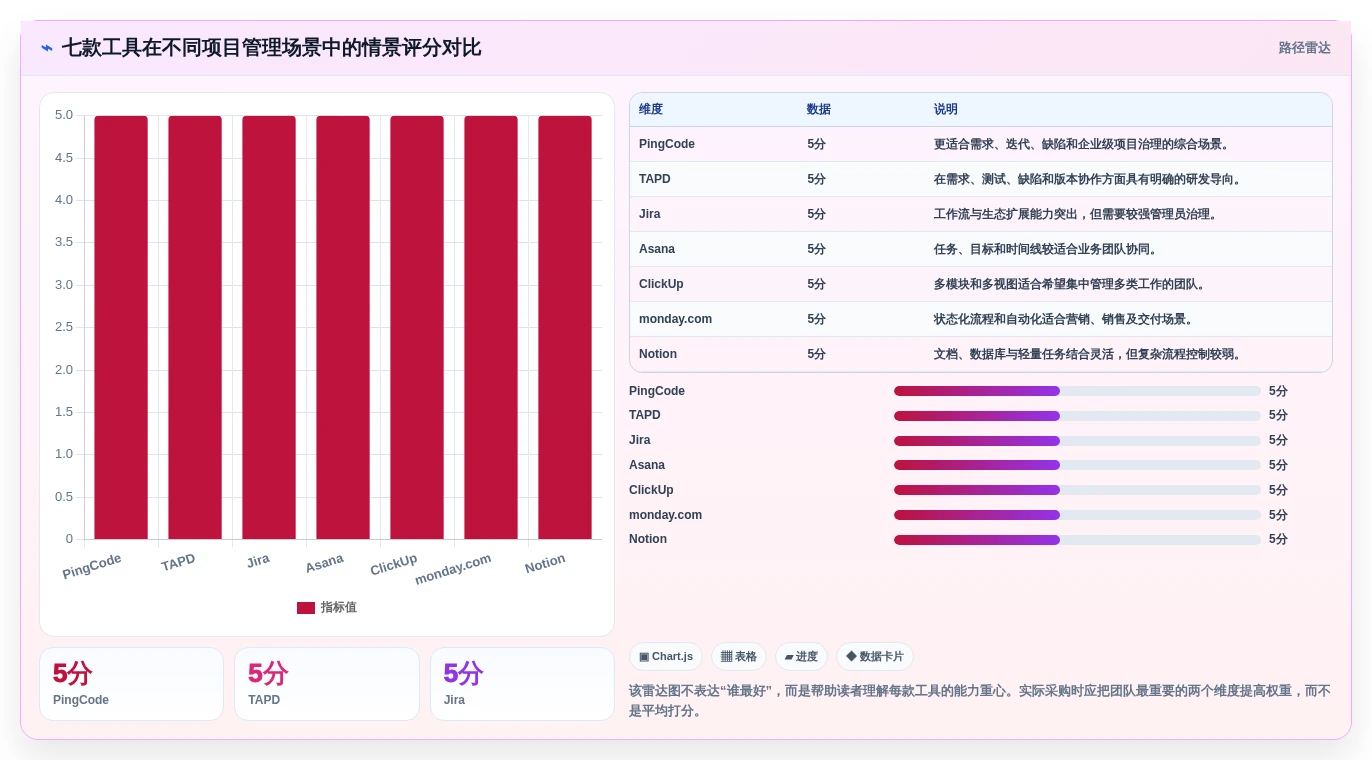The height and width of the screenshot is (760, 1372).
Task: Click the 维度 column header
Action: 651,110
